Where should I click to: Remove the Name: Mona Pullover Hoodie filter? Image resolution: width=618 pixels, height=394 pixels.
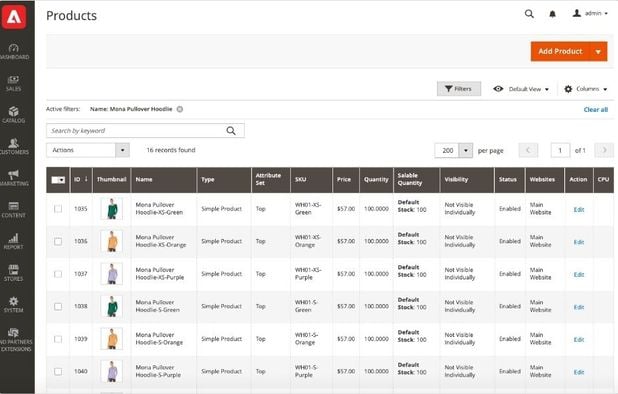coord(180,109)
